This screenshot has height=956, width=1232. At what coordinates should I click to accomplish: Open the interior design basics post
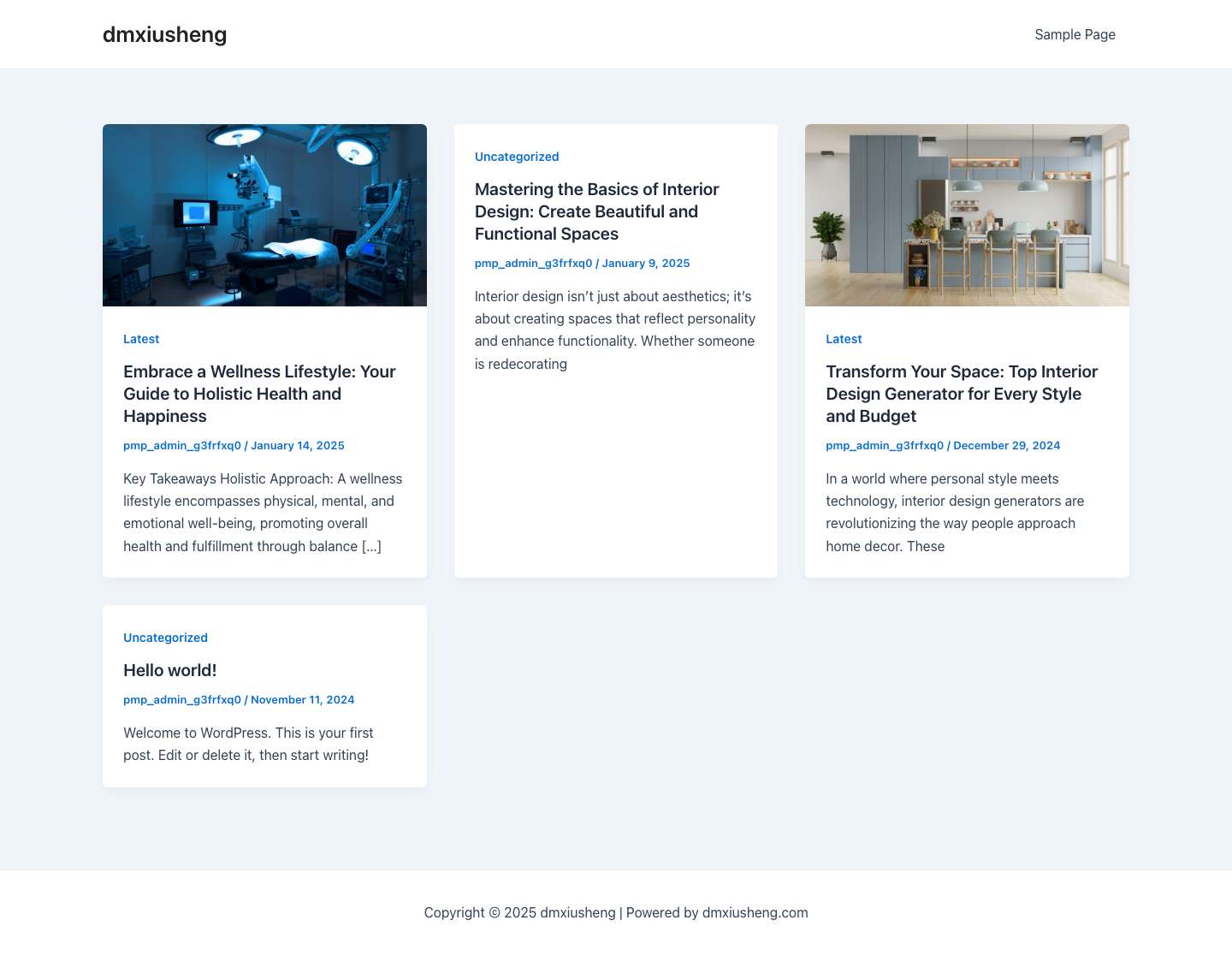coord(596,211)
